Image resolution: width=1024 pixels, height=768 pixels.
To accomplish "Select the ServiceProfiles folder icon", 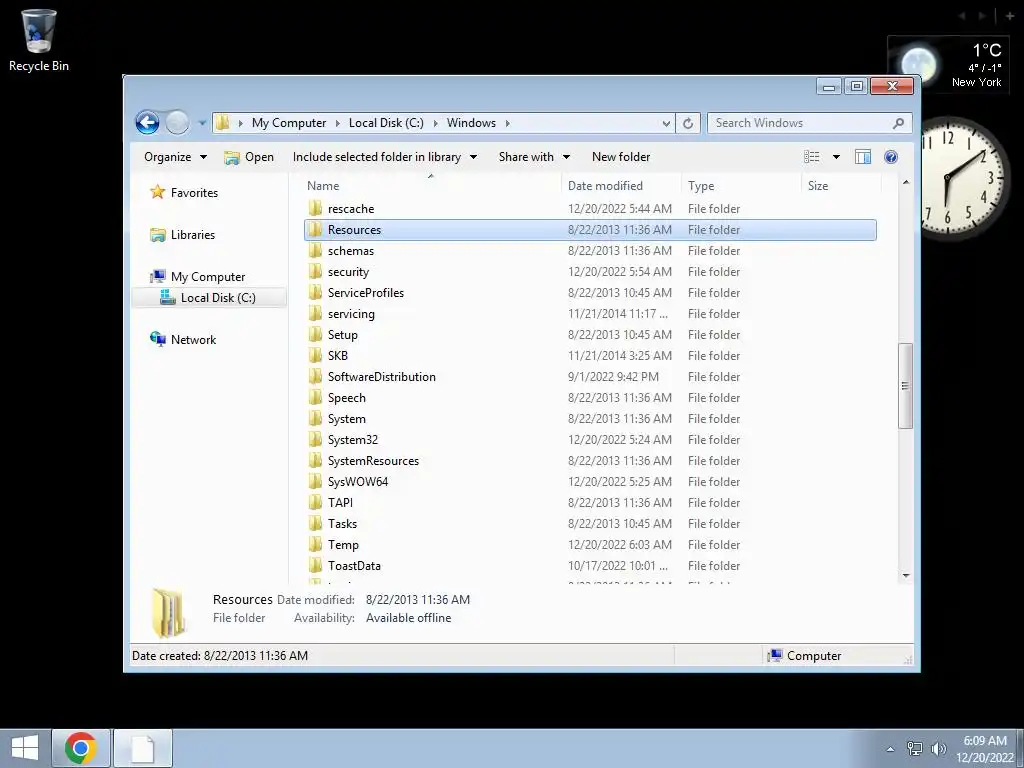I will point(315,293).
